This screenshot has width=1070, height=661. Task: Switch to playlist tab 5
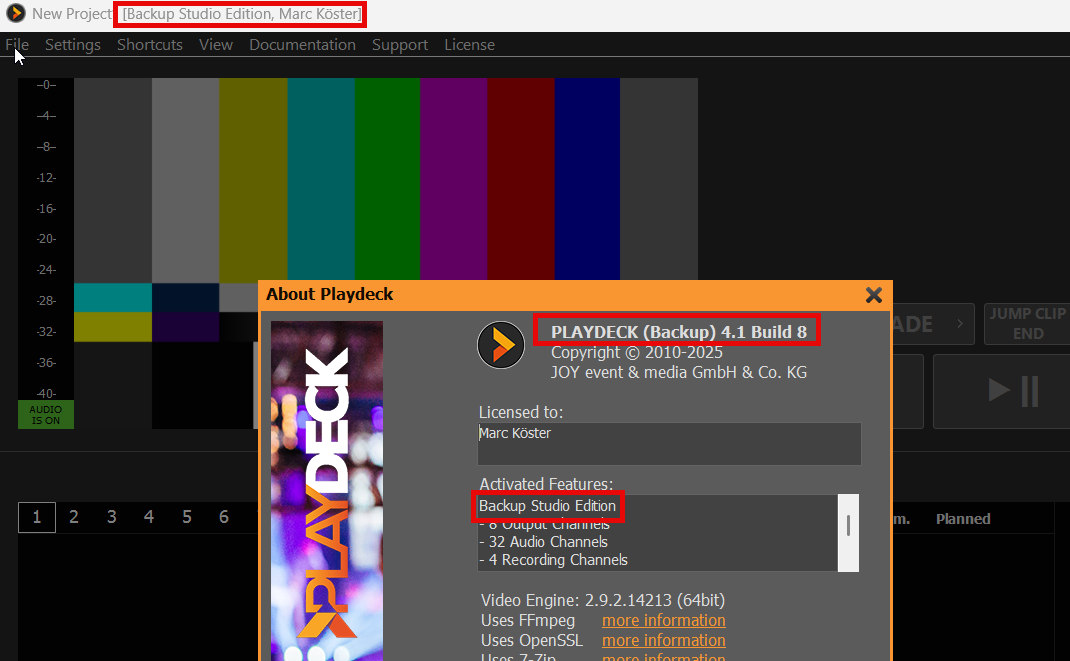(186, 517)
